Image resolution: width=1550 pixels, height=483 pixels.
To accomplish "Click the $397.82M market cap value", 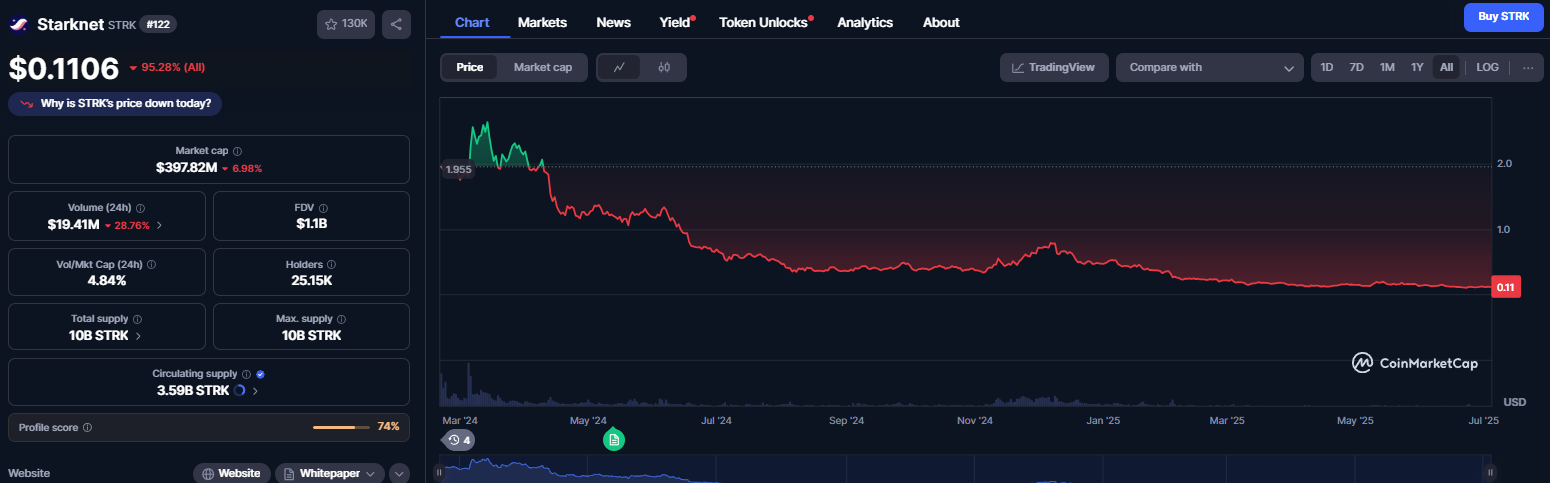I will pyautogui.click(x=186, y=167).
